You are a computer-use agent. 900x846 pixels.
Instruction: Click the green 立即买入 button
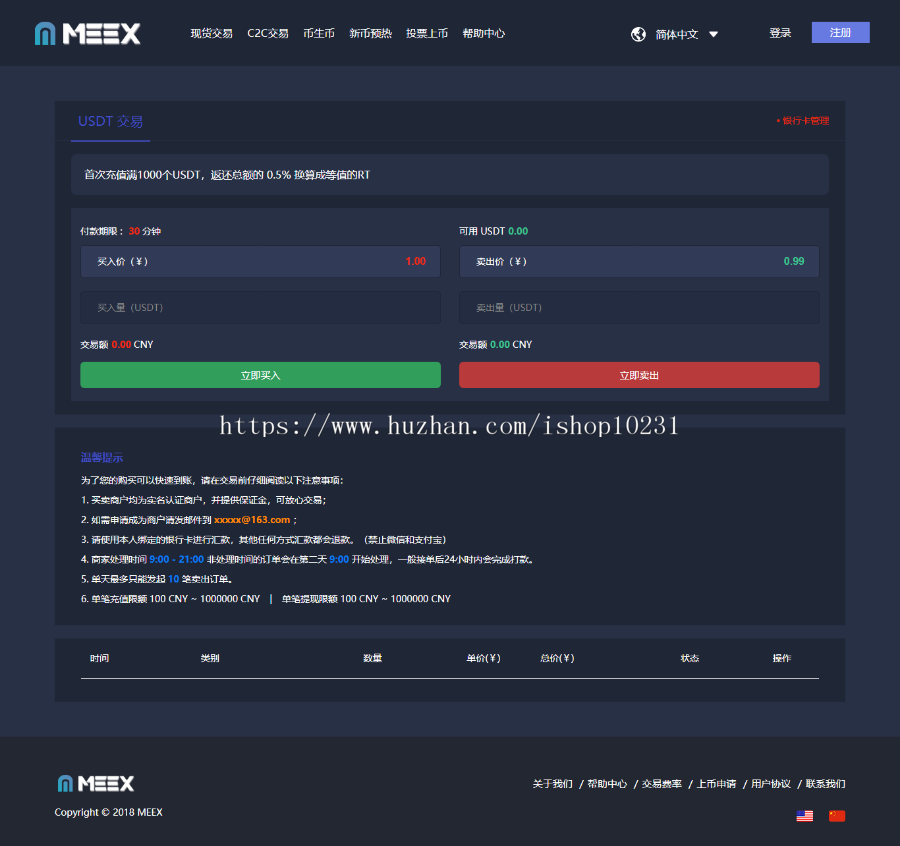tap(261, 375)
